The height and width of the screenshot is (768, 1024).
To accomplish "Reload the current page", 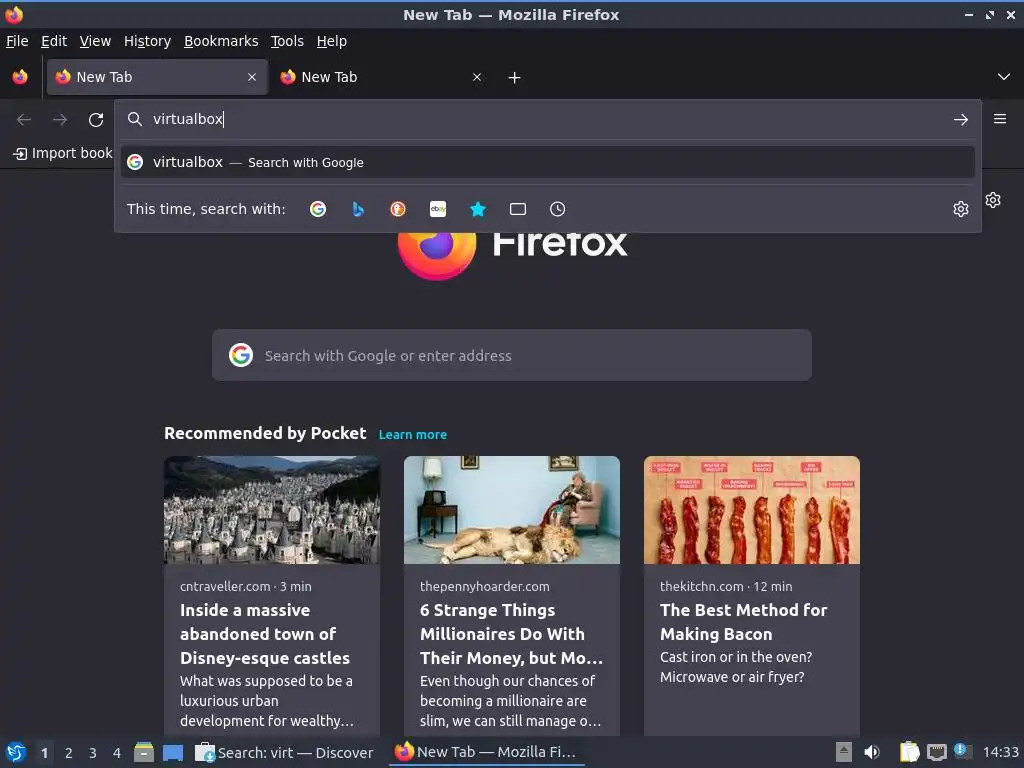I will [x=96, y=120].
